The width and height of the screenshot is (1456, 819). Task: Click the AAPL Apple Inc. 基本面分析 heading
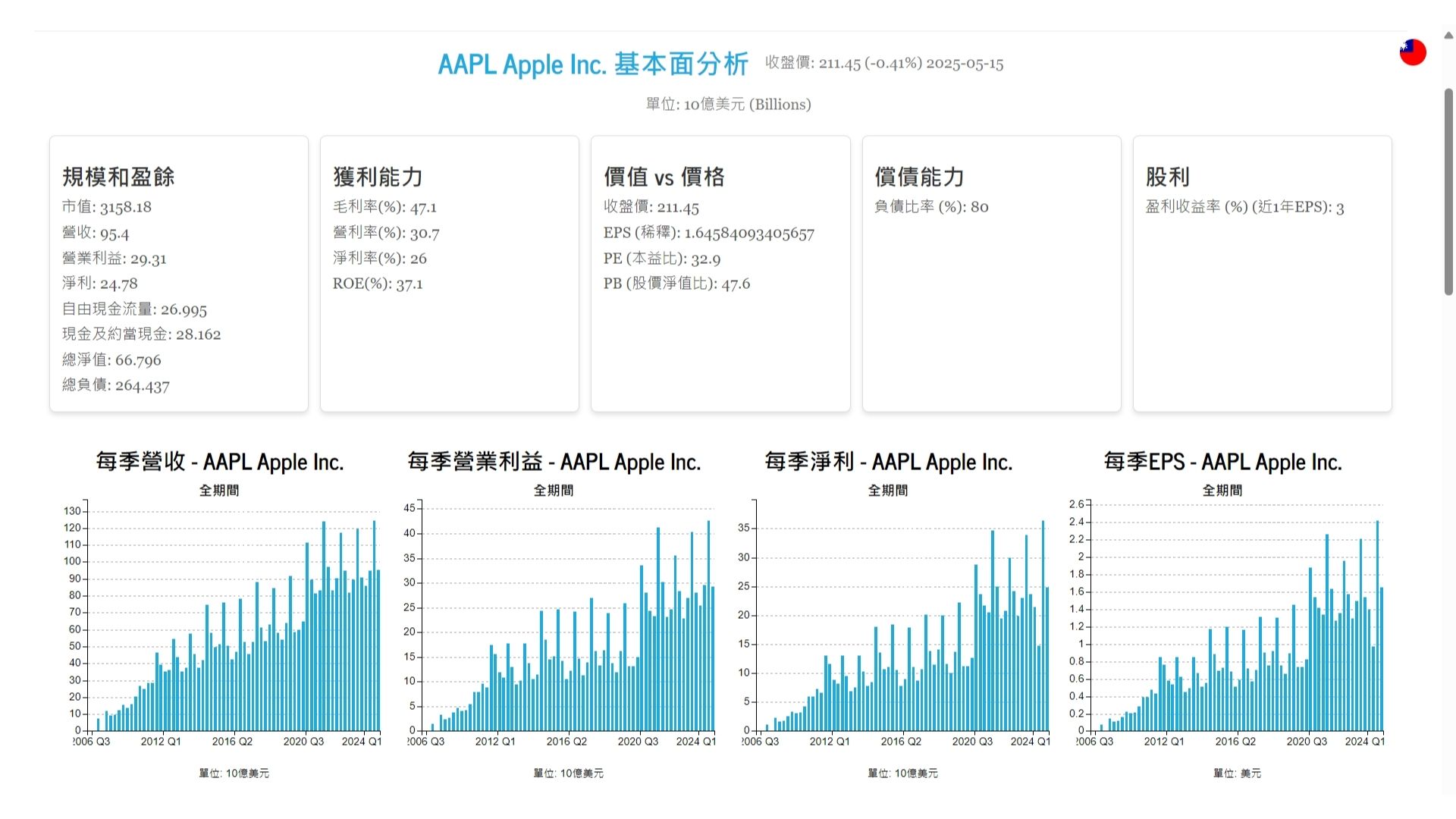click(x=592, y=64)
